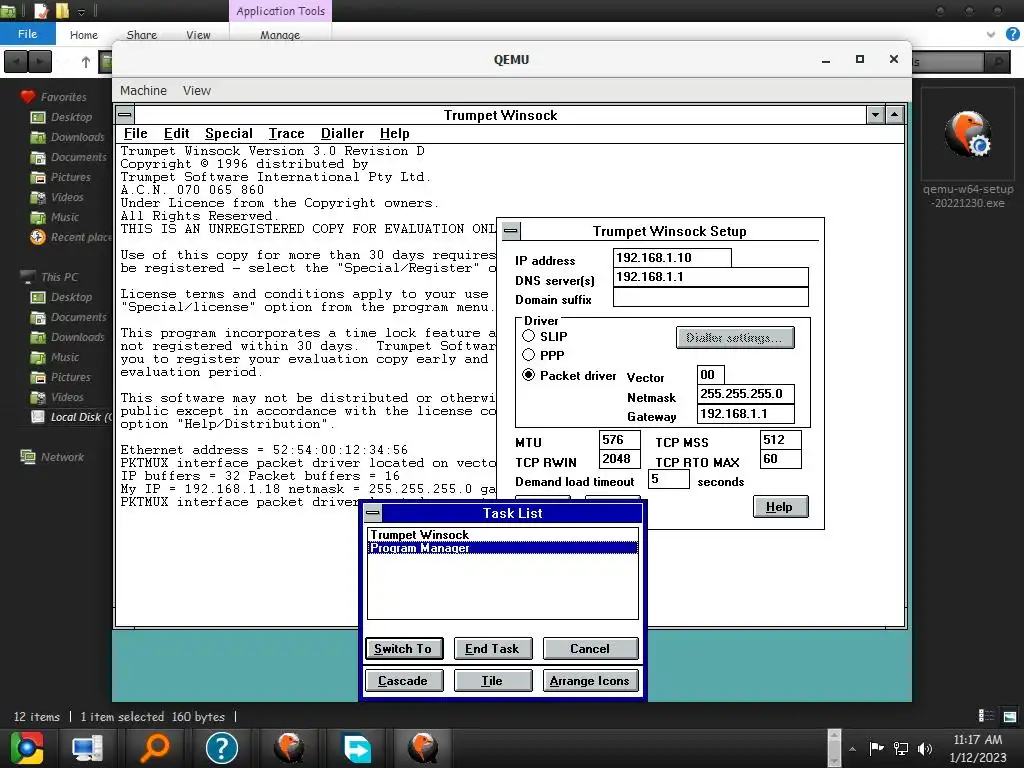
Task: Open the Task List control menu box
Action: [373, 513]
